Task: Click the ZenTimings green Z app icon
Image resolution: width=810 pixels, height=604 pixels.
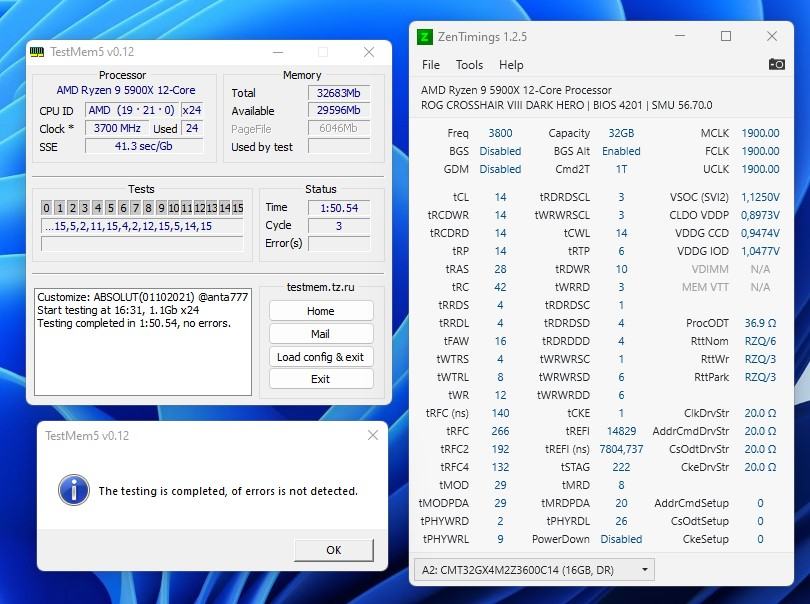Action: click(x=424, y=37)
